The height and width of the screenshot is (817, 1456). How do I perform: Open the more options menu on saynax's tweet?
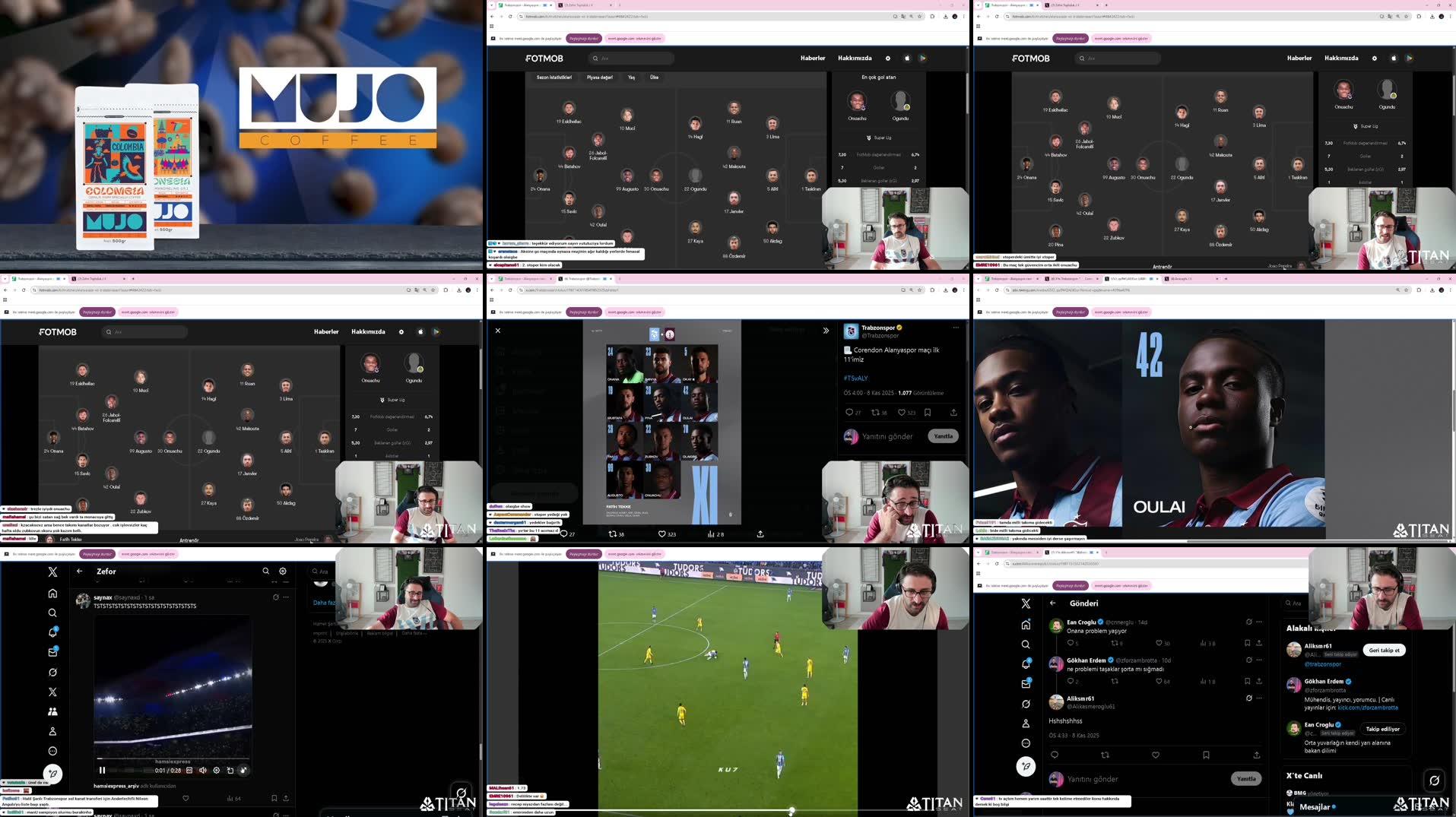(x=286, y=597)
